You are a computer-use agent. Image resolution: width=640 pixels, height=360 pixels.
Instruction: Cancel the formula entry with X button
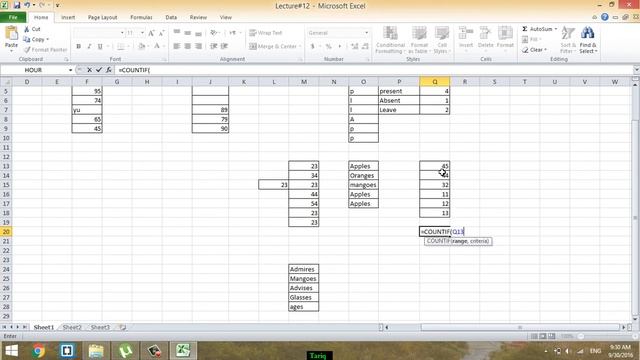[x=89, y=70]
